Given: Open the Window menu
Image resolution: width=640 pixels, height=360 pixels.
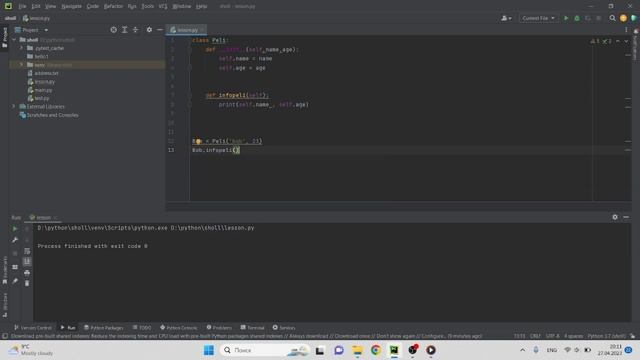Looking at the screenshot, I should (182, 6).
